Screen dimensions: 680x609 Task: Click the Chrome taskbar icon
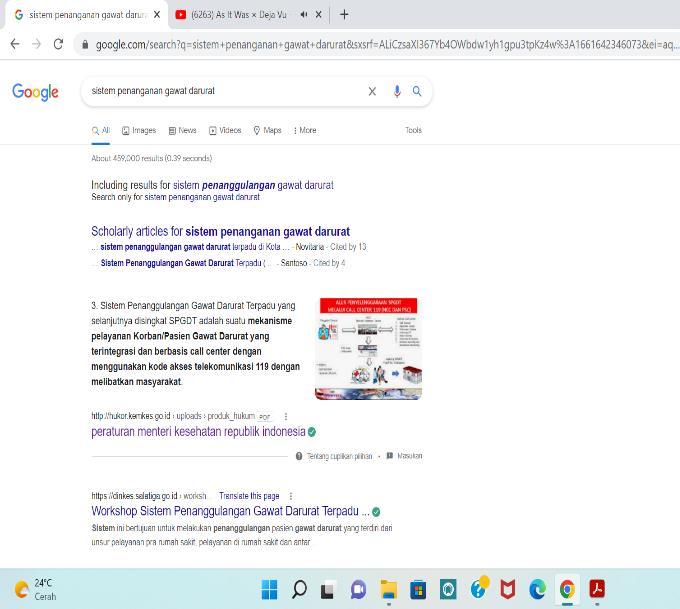pyautogui.click(x=567, y=589)
